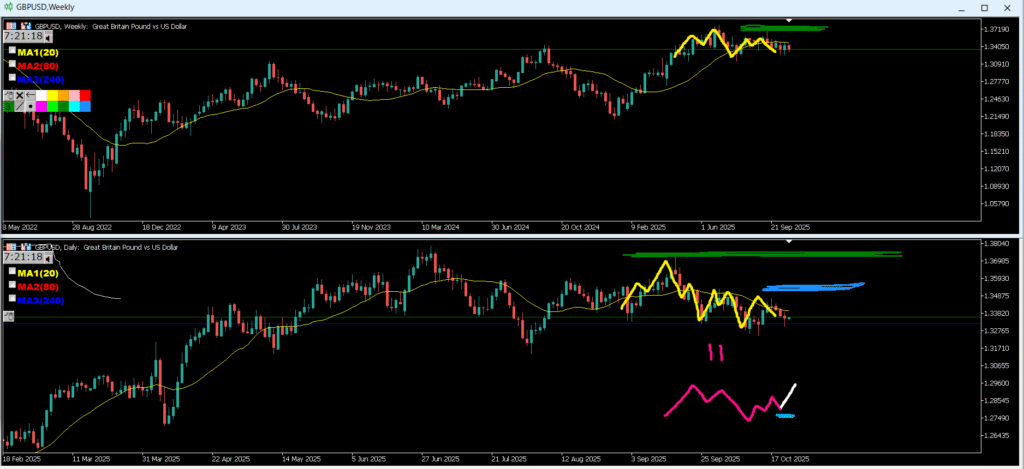Click the green number 3 line width button
The height and width of the screenshot is (469, 1024).
coord(7,106)
